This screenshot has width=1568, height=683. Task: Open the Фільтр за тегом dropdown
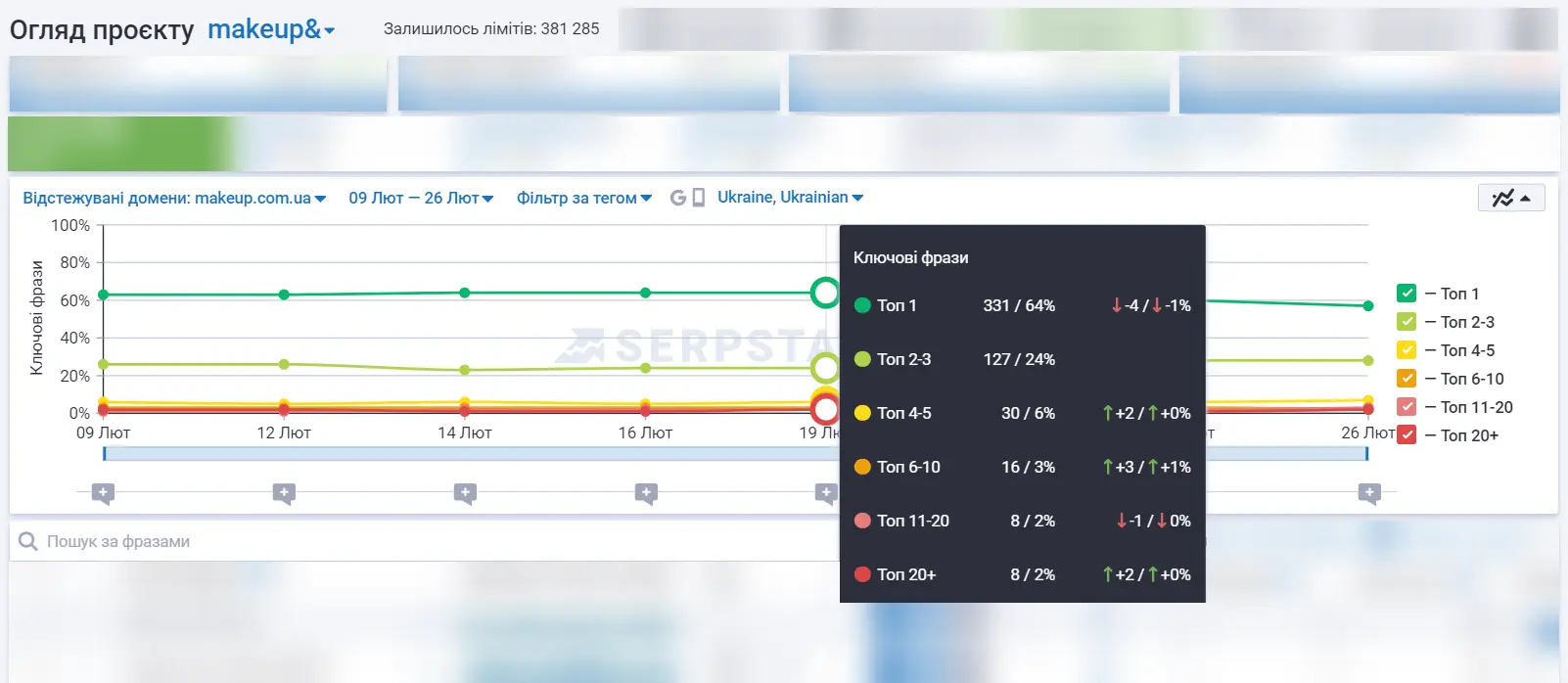click(x=584, y=198)
